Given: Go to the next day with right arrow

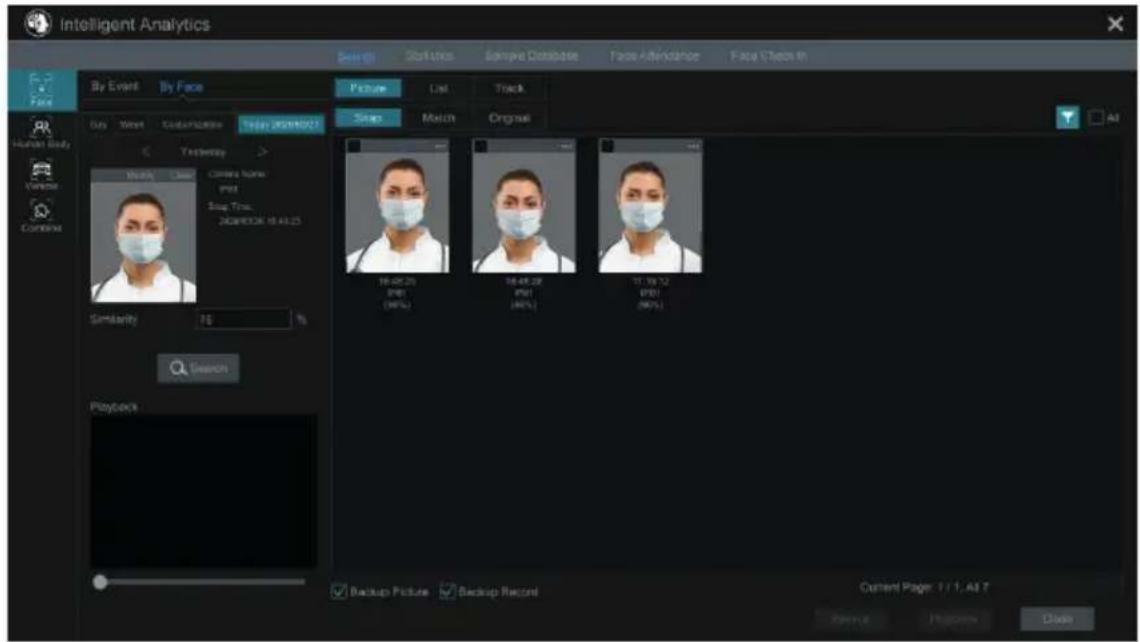Looking at the screenshot, I should [262, 151].
